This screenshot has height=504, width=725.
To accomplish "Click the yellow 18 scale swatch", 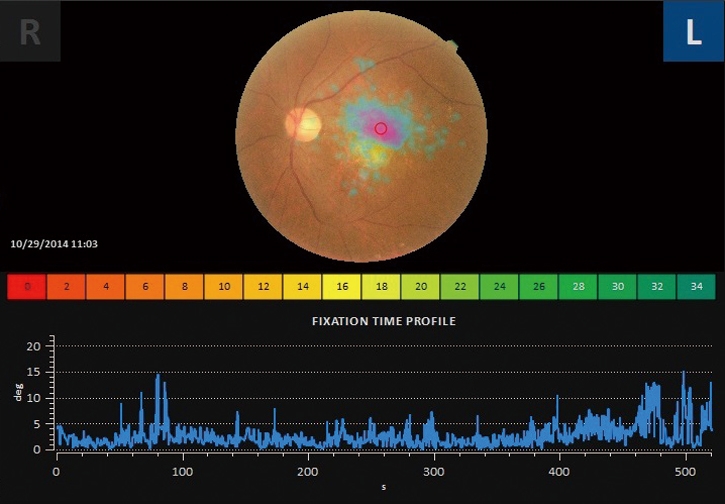I will [x=381, y=287].
